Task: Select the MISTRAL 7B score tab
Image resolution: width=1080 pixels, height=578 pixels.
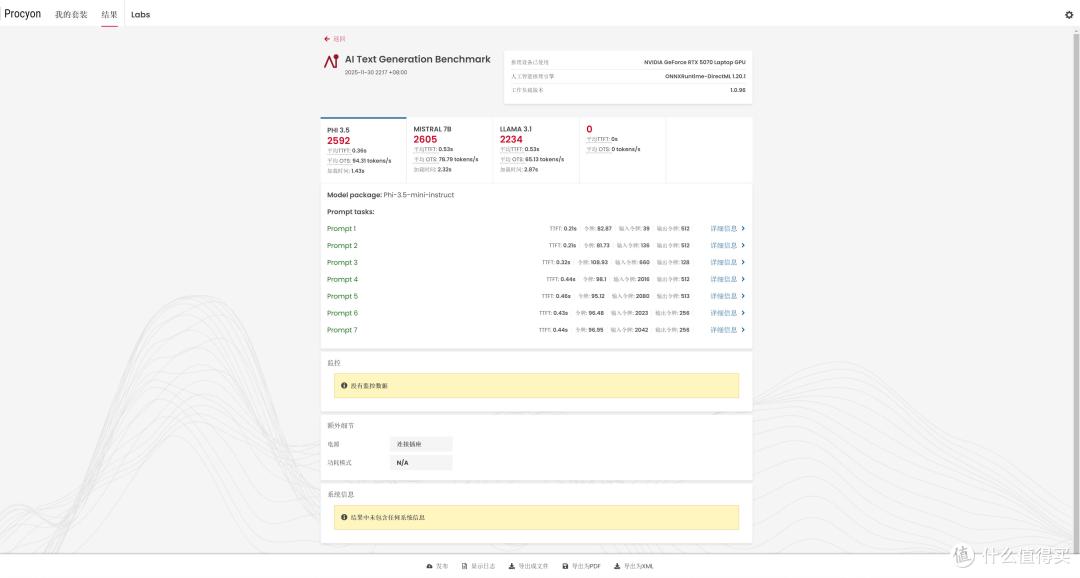Action: click(450, 150)
